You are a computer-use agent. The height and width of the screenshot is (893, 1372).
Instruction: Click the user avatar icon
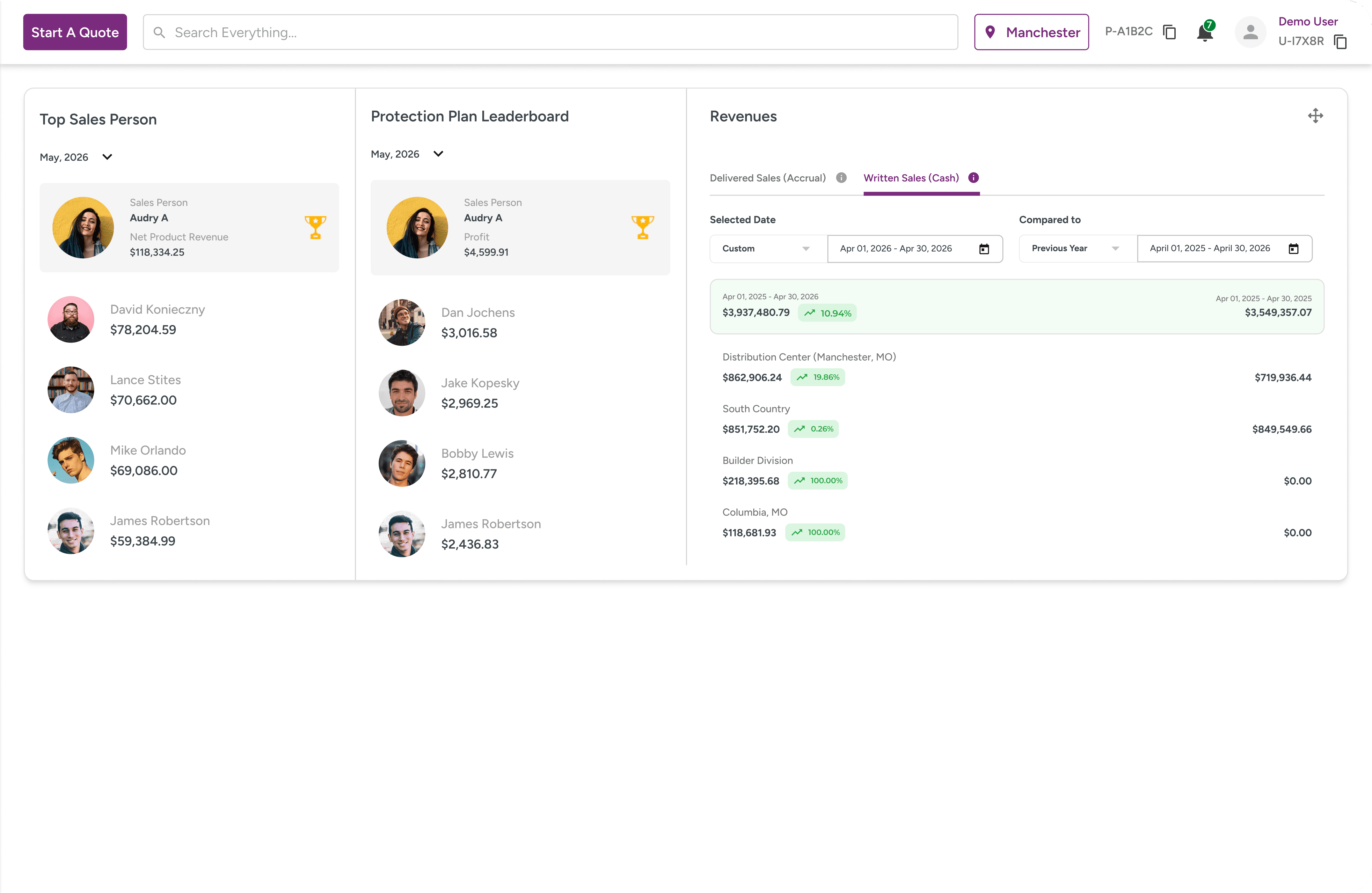tap(1250, 32)
